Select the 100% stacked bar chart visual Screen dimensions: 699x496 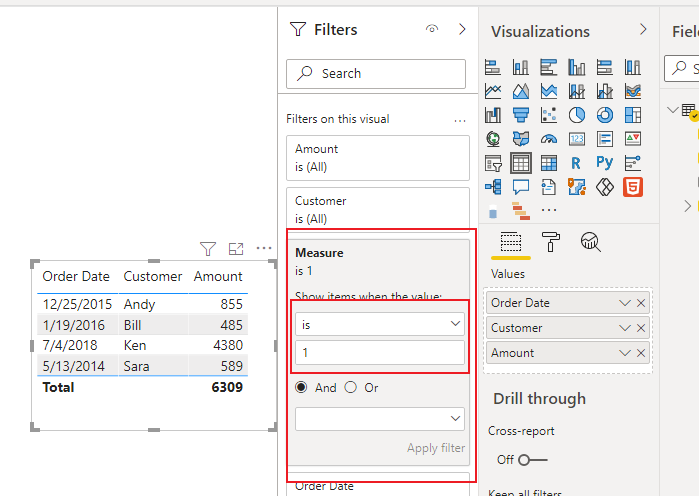(605, 67)
